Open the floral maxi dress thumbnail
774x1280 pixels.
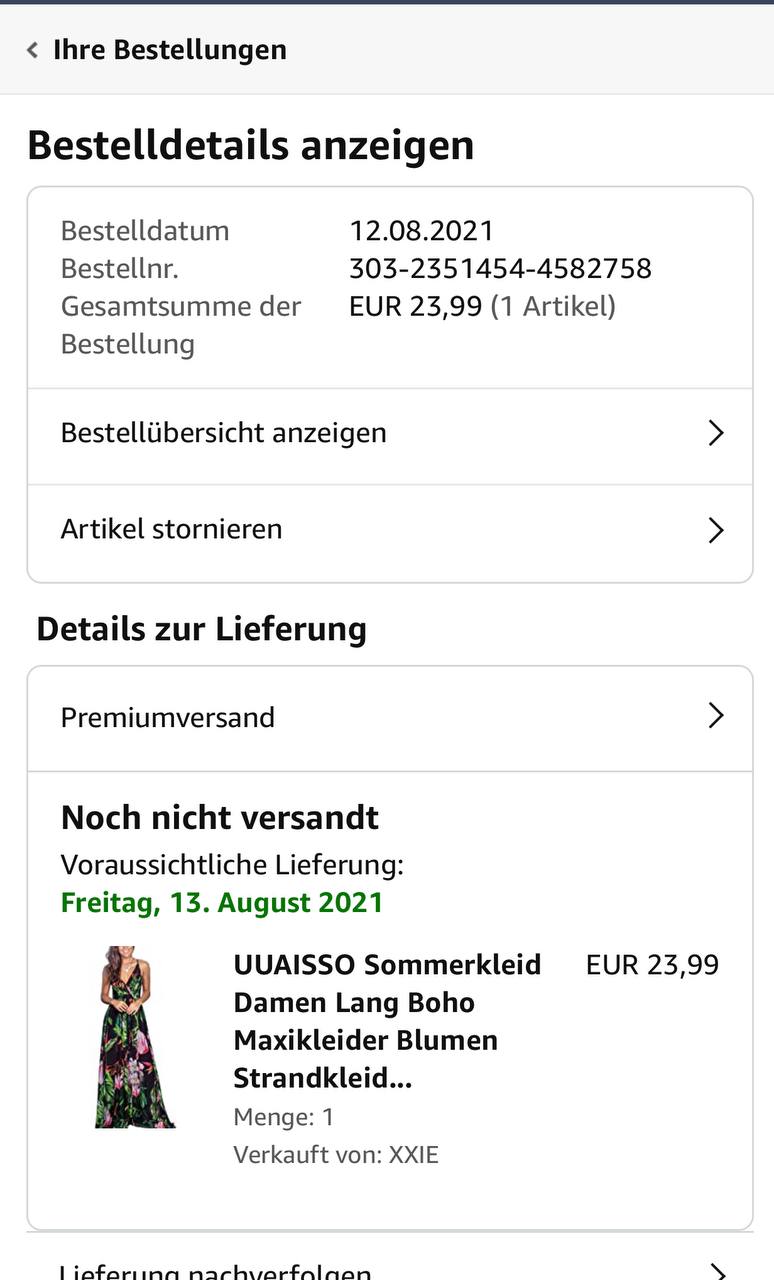point(136,1037)
